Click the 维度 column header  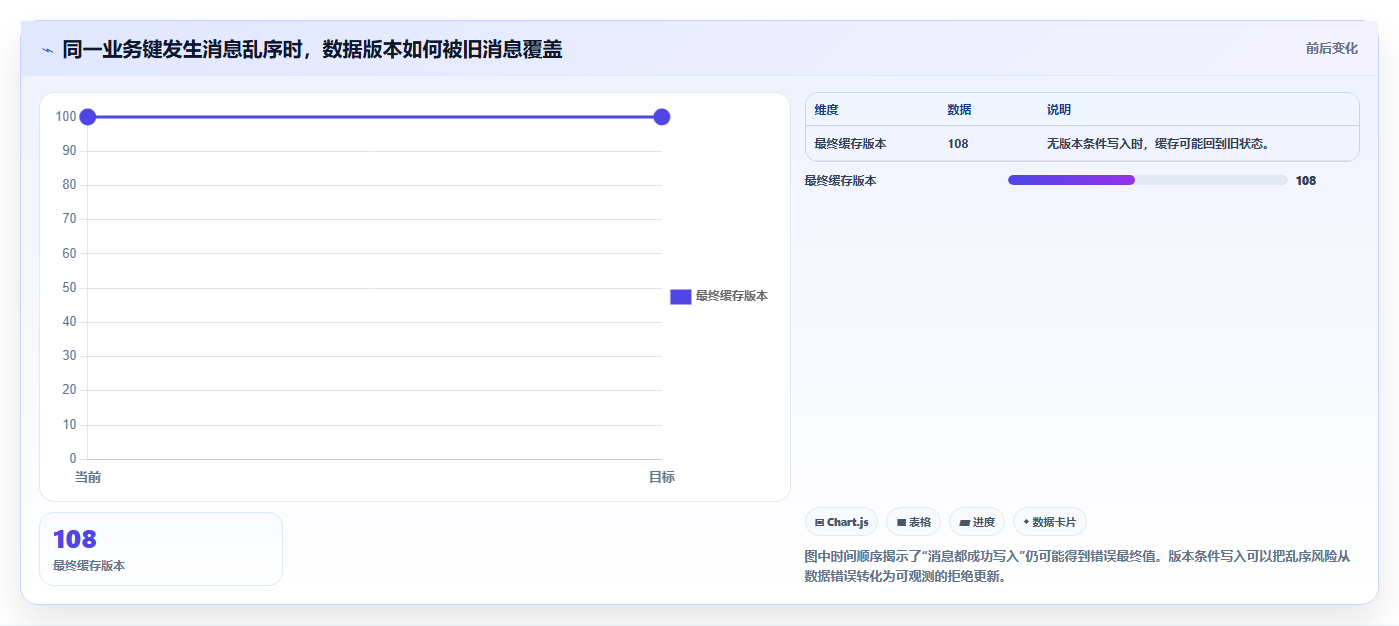[x=827, y=110]
